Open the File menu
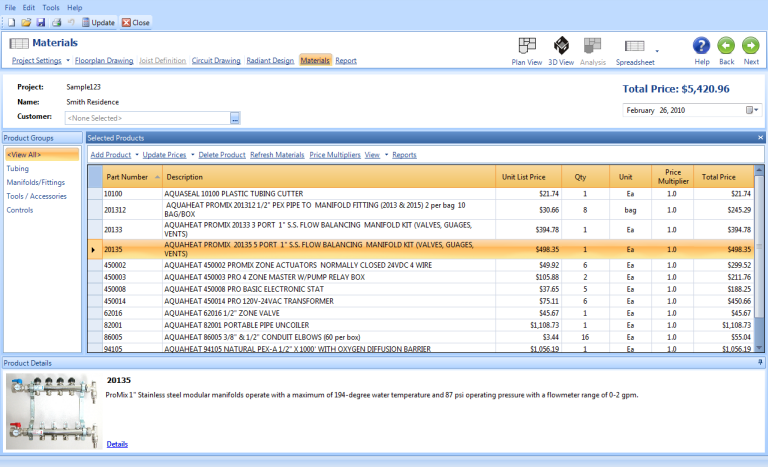 [x=10, y=8]
